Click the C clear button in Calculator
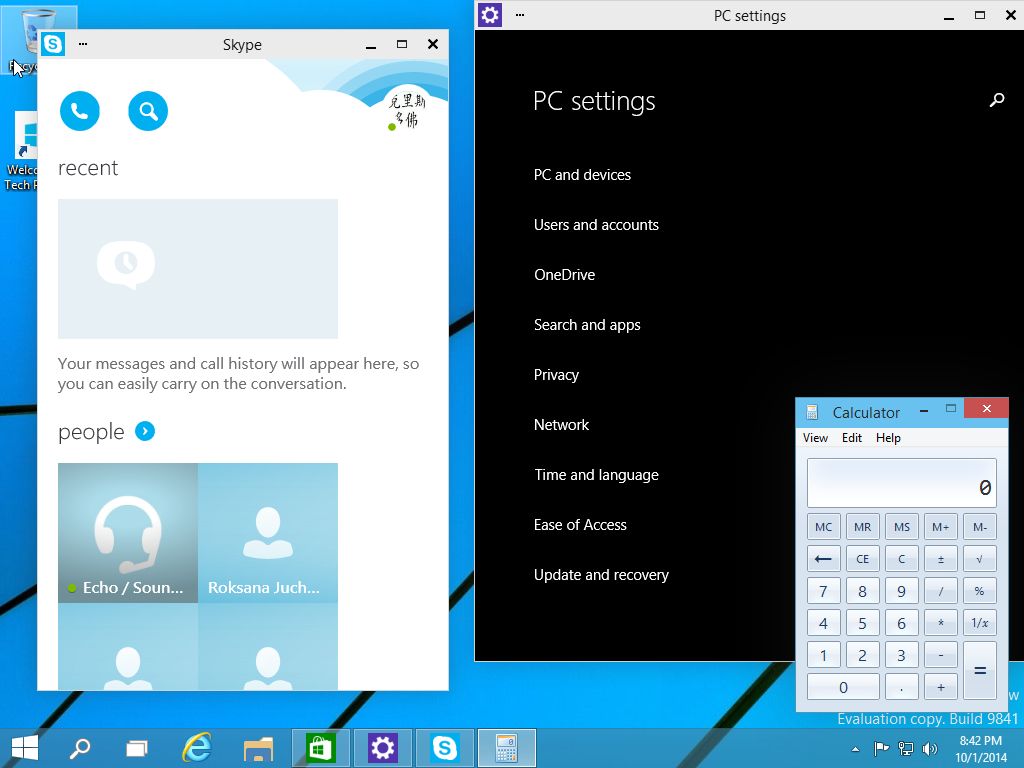The height and width of the screenshot is (768, 1024). click(x=902, y=559)
